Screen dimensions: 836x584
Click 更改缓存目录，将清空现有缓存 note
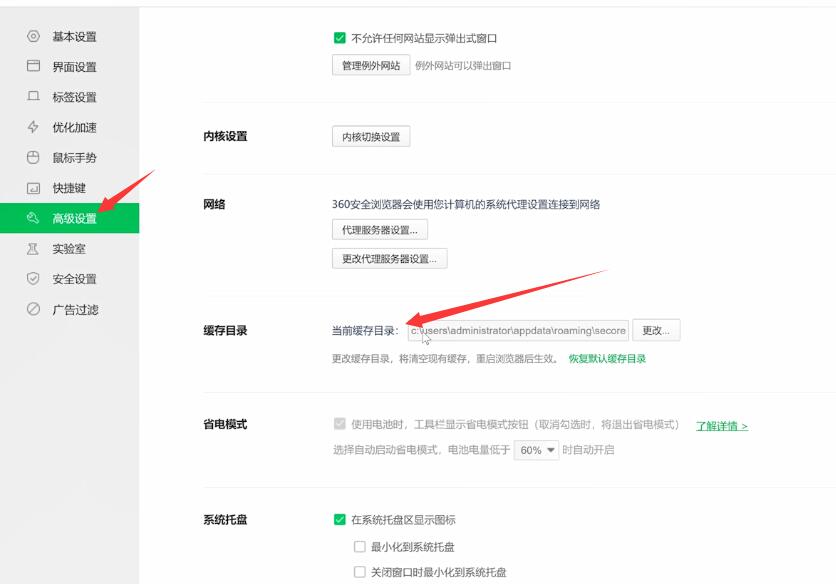(x=444, y=358)
